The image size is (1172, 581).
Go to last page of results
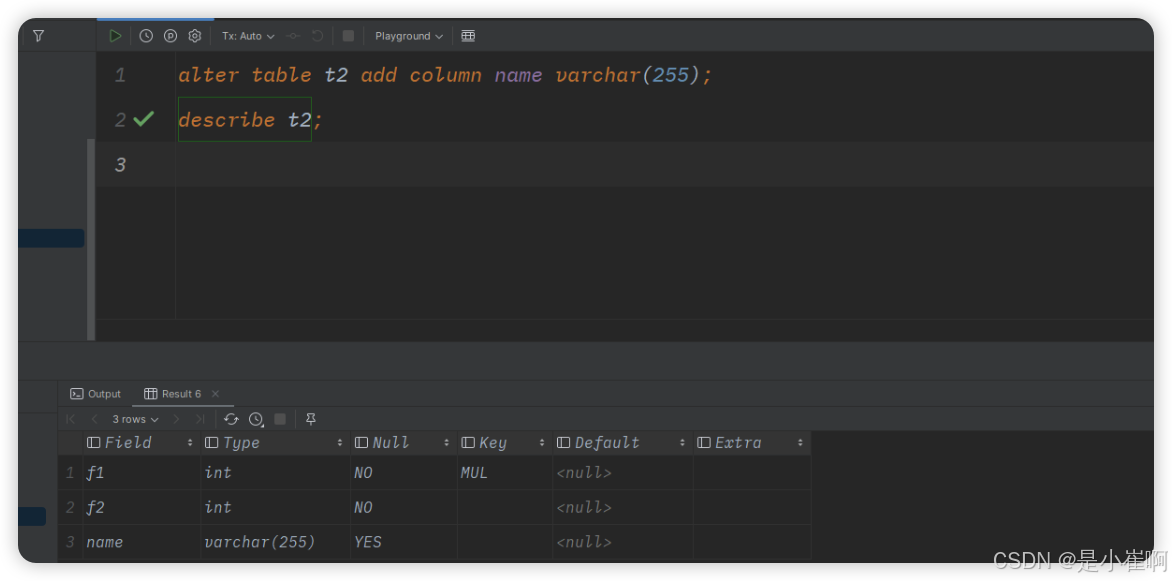(200, 419)
